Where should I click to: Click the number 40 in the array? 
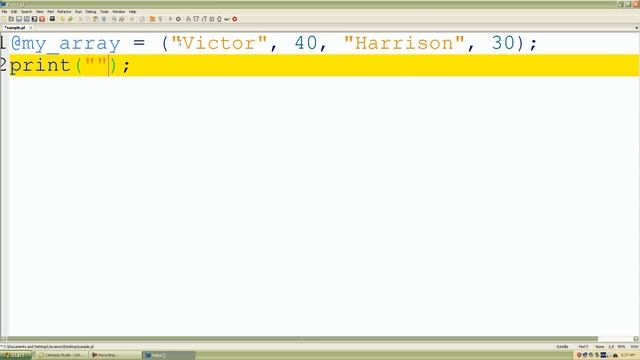point(306,43)
